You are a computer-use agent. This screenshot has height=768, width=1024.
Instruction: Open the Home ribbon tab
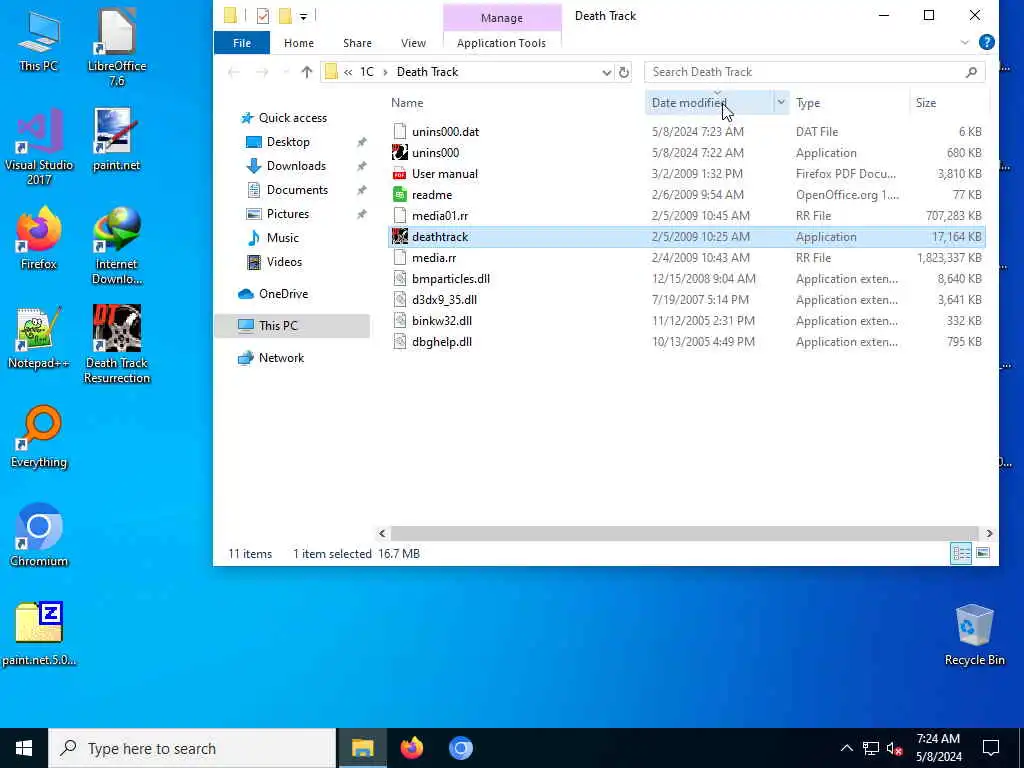click(298, 42)
